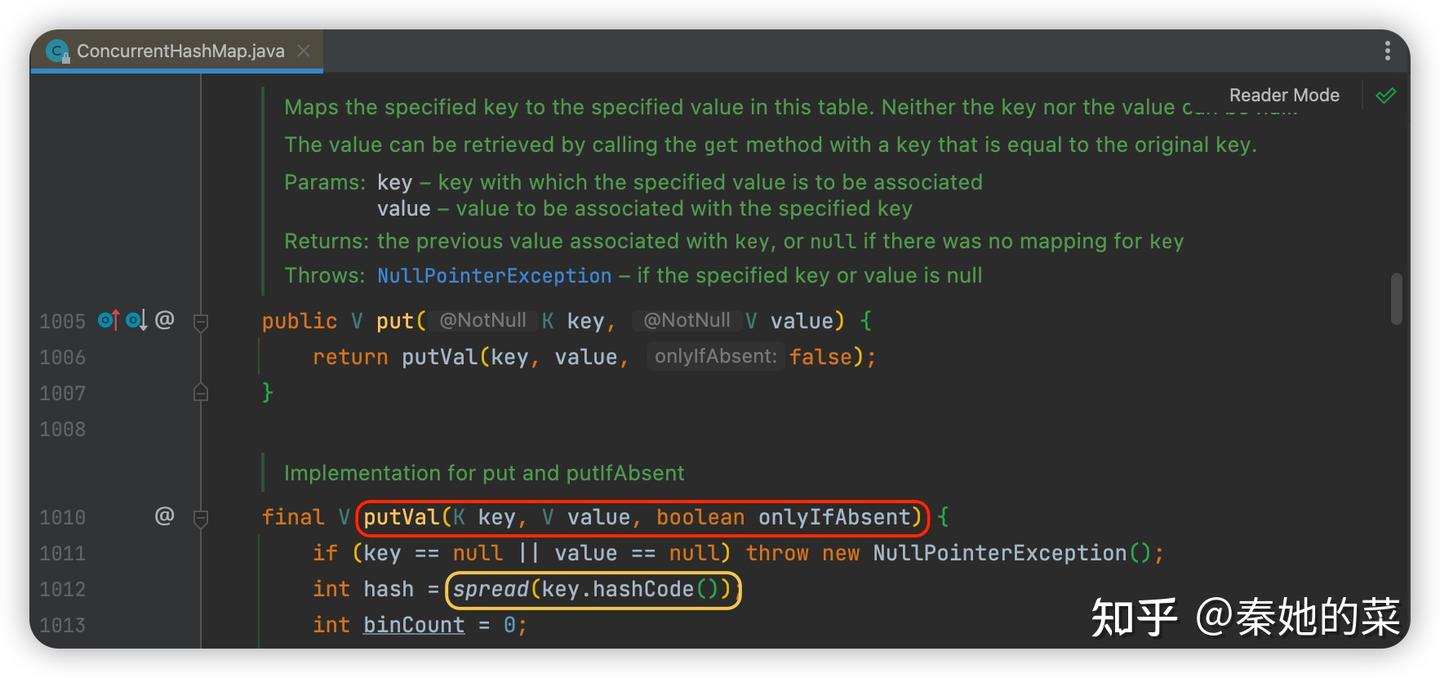Collapse the put method fold on line 1005

click(x=200, y=322)
